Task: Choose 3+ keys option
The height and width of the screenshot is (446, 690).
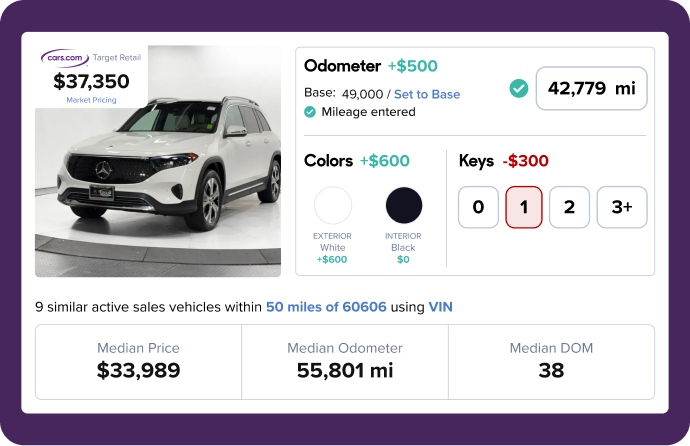Action: click(621, 207)
